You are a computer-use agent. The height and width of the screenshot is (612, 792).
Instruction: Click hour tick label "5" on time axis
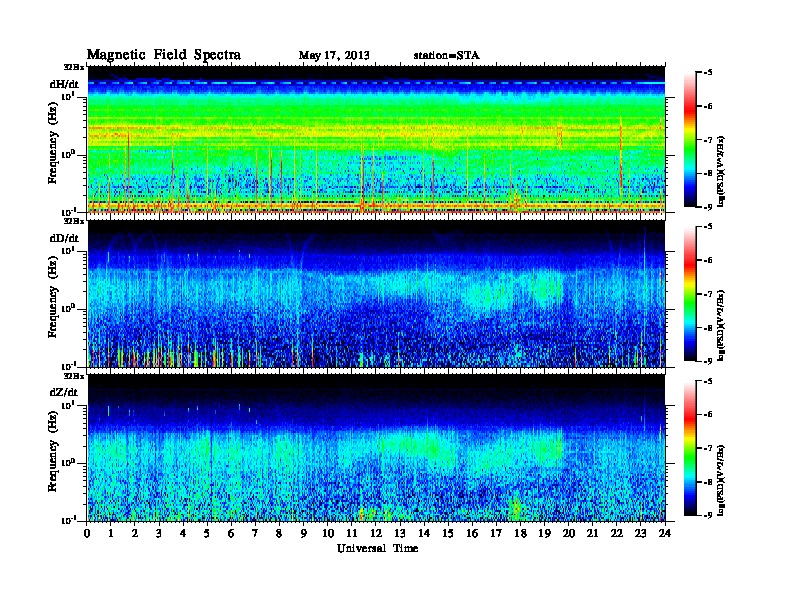[x=207, y=533]
